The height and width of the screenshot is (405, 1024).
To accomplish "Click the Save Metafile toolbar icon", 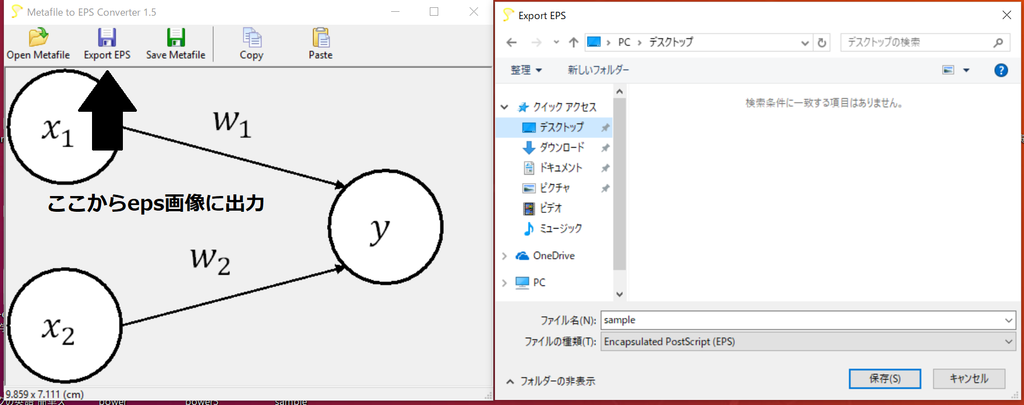I will click(x=175, y=44).
